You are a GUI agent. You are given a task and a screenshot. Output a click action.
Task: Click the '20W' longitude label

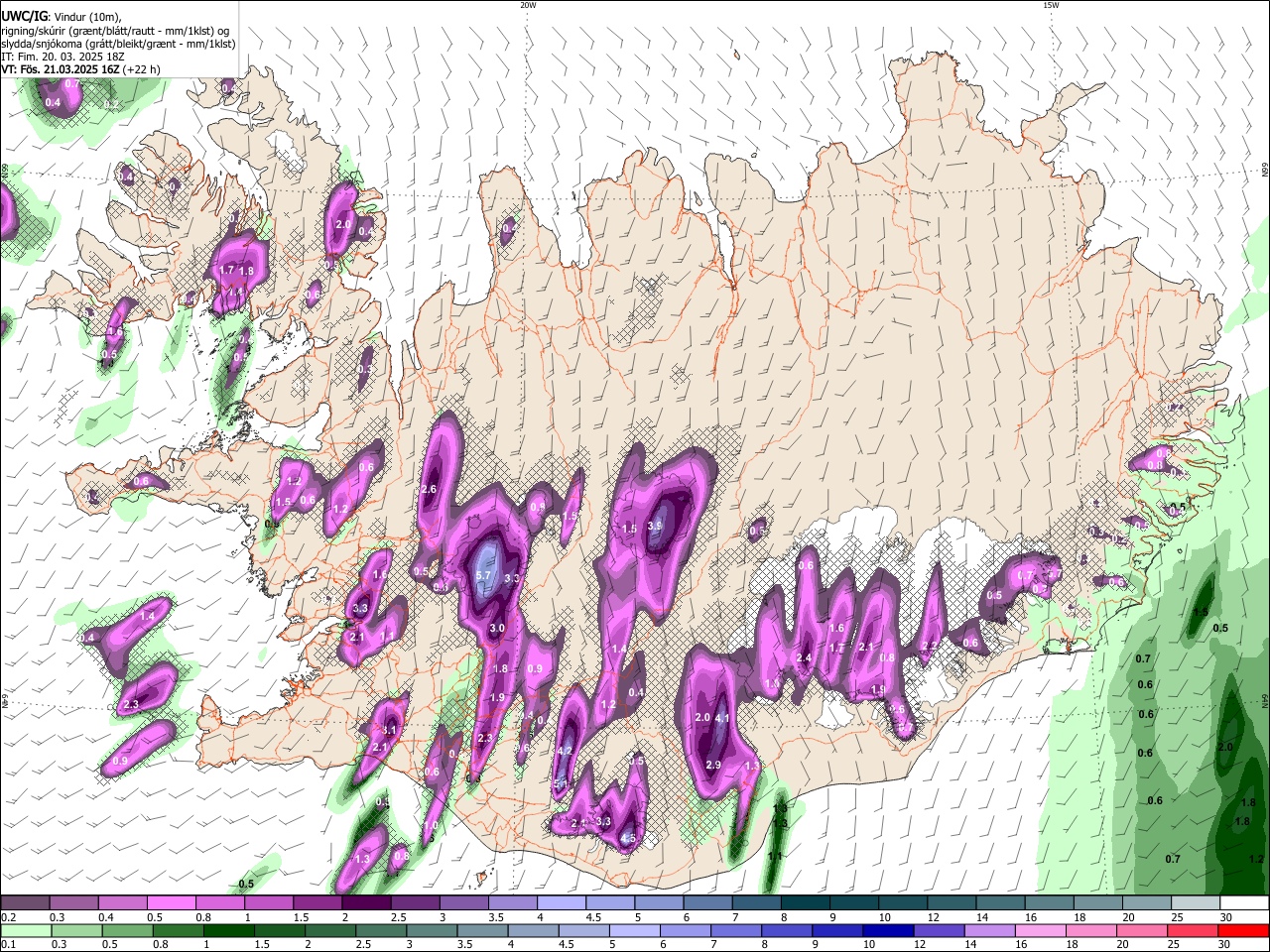click(528, 5)
